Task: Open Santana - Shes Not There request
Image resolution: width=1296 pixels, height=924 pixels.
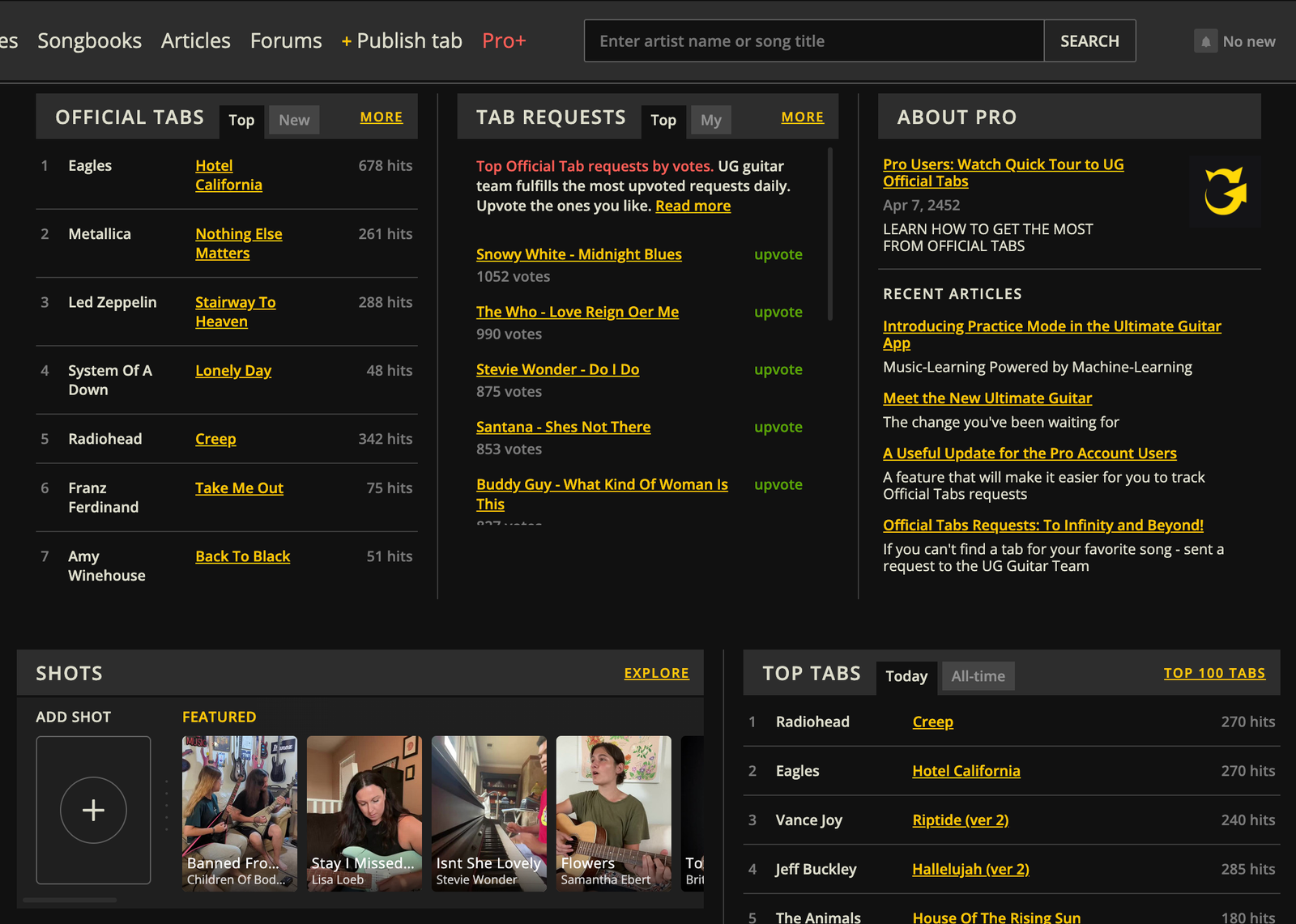Action: pos(564,427)
